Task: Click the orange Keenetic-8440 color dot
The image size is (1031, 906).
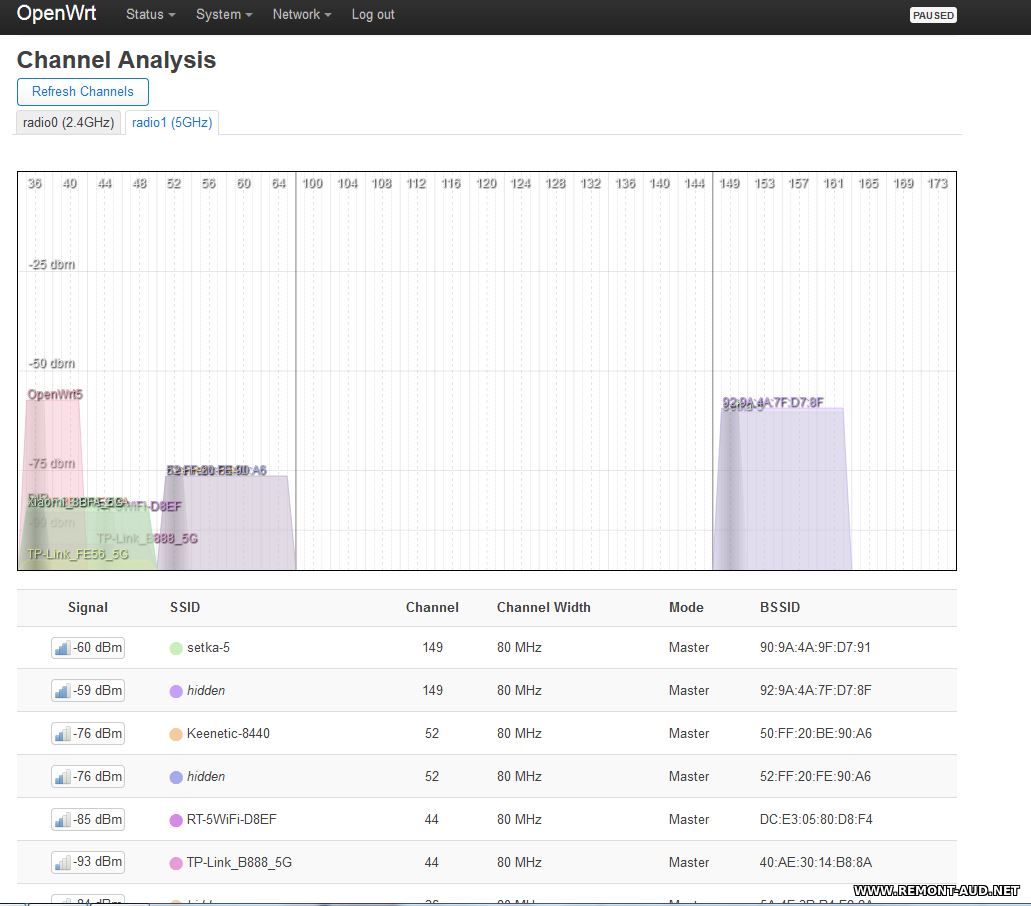Action: tap(176, 734)
